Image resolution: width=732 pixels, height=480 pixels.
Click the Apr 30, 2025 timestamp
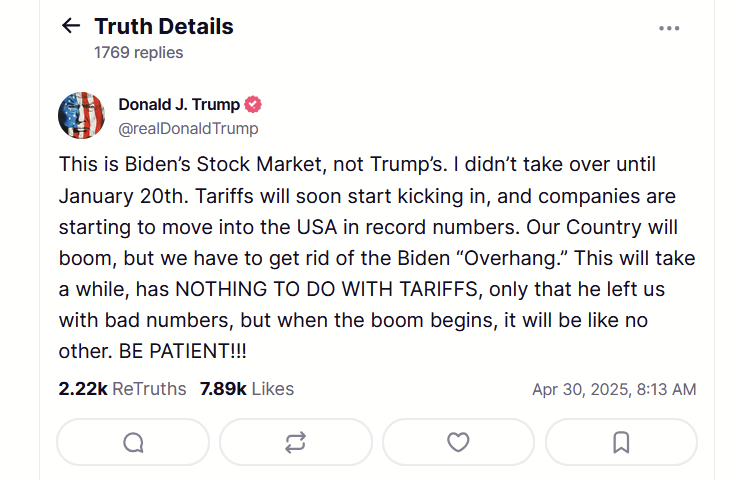(614, 389)
